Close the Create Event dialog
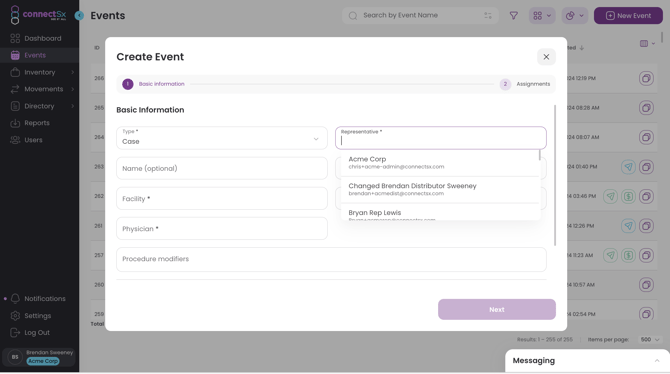670x374 pixels. (546, 57)
